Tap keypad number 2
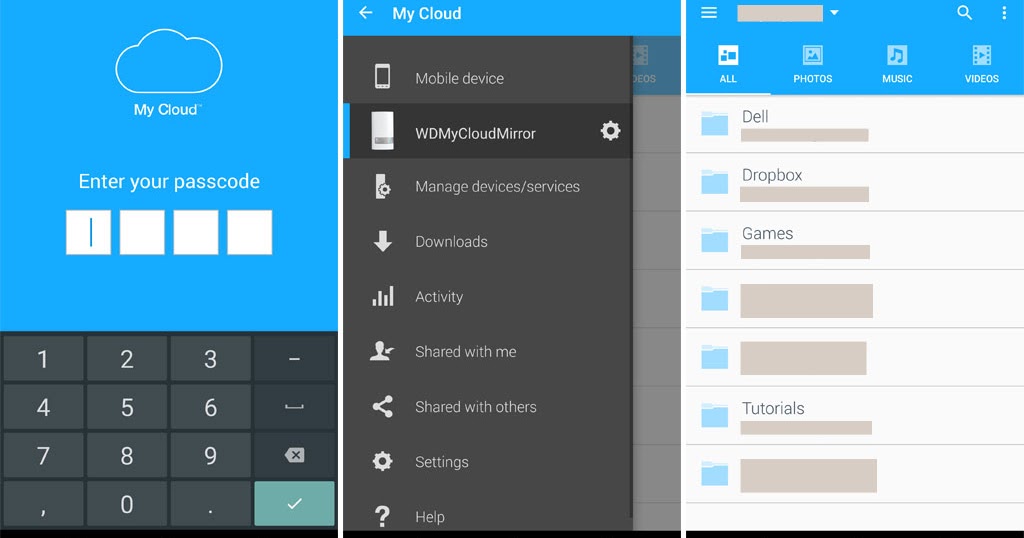1024x538 pixels. pyautogui.click(x=127, y=359)
